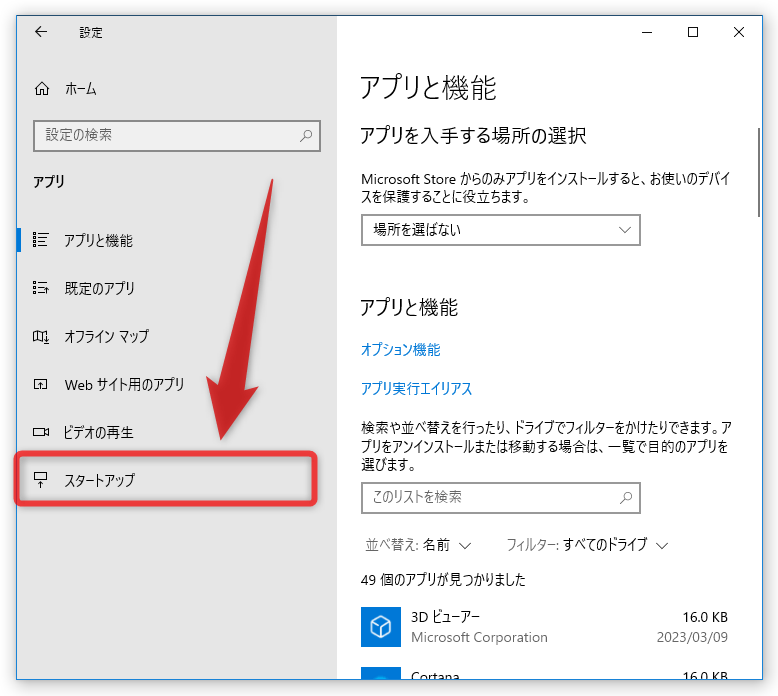
Task: Open 並べ替え: 名前 sort dropdown
Action: coord(418,545)
